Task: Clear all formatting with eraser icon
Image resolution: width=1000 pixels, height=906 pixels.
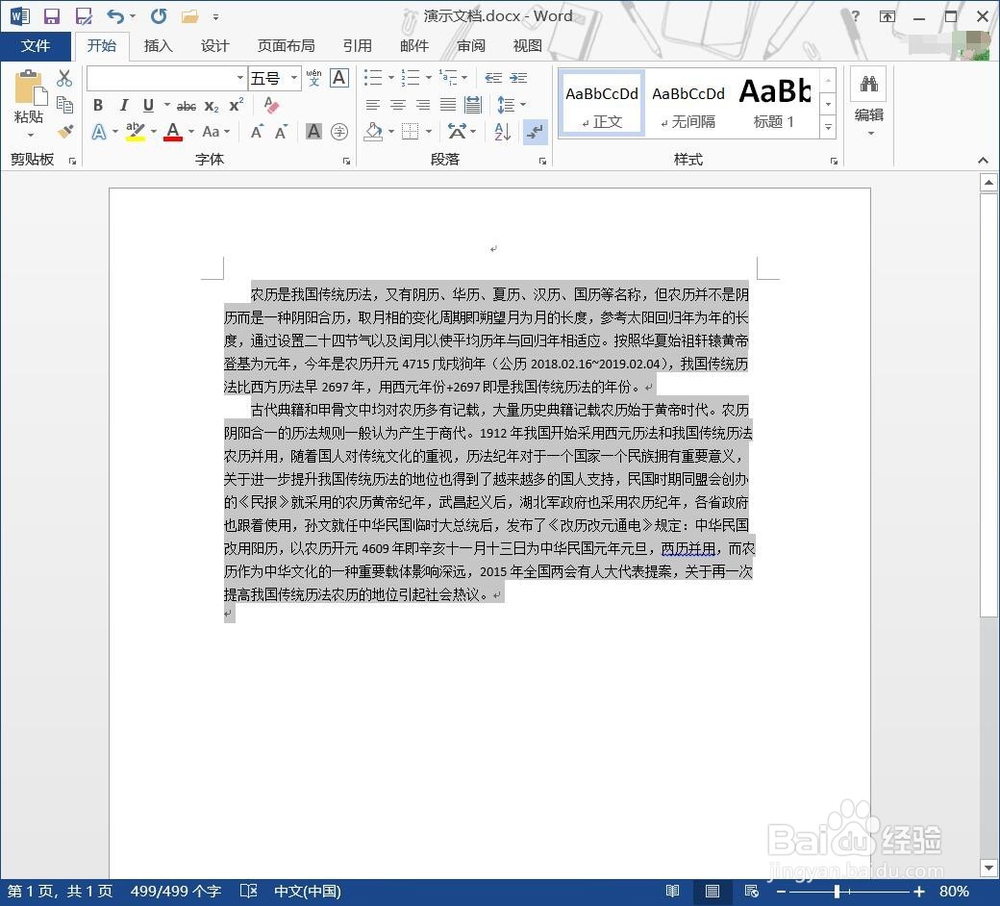Action: [271, 105]
